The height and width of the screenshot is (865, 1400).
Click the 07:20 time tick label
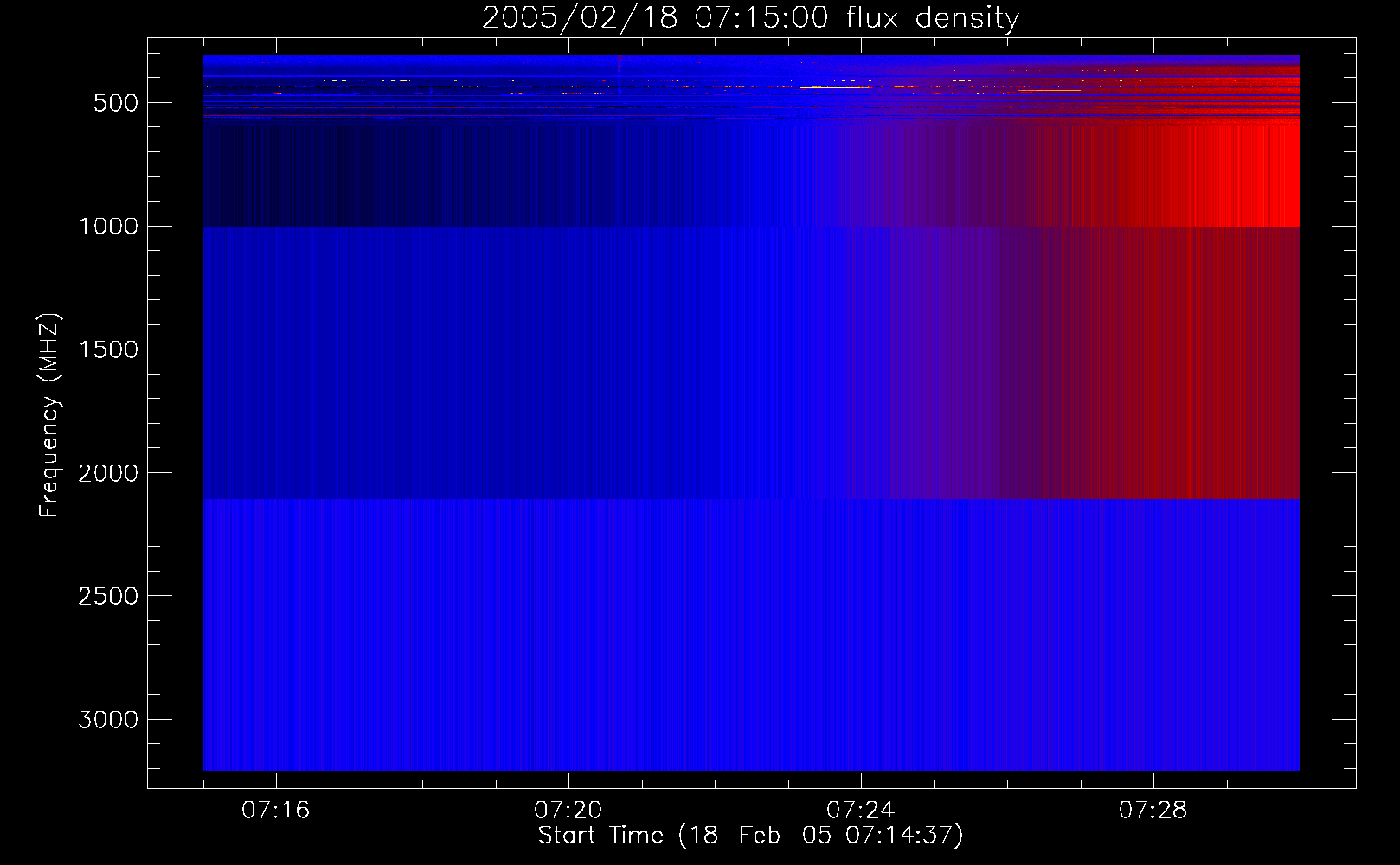(x=568, y=811)
